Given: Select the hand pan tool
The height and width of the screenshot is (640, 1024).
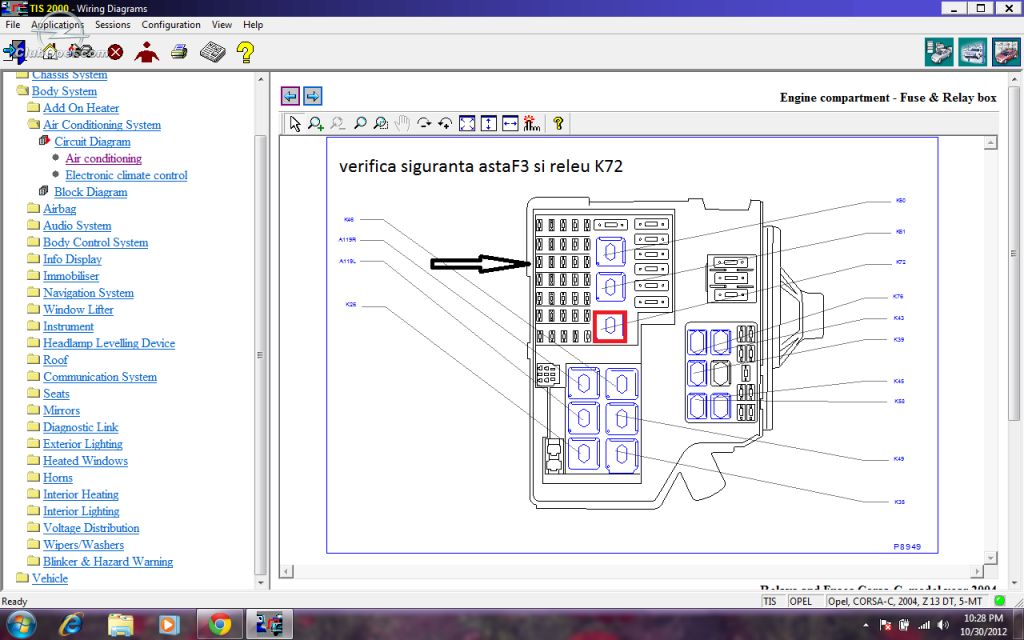Looking at the screenshot, I should [x=402, y=123].
